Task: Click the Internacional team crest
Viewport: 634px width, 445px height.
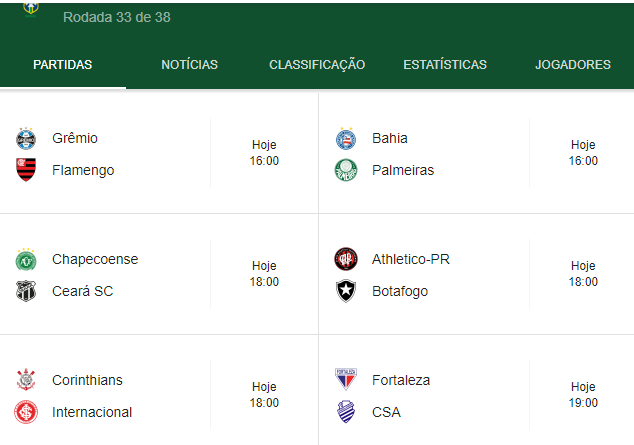Action: [x=26, y=412]
